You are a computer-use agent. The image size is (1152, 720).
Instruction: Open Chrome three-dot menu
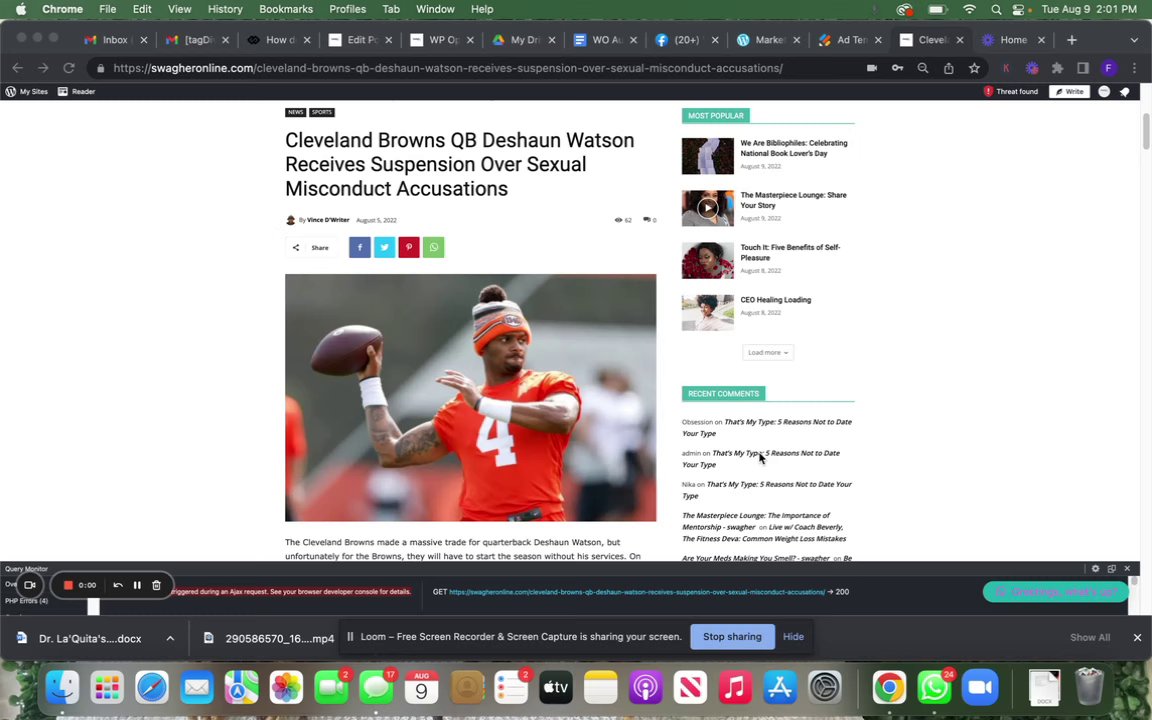point(1134,68)
